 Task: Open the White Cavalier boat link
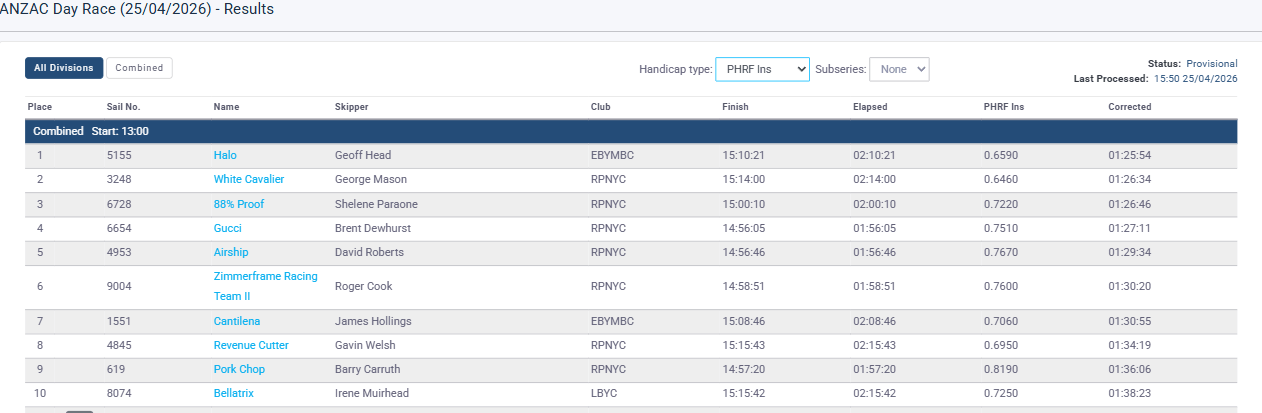249,180
